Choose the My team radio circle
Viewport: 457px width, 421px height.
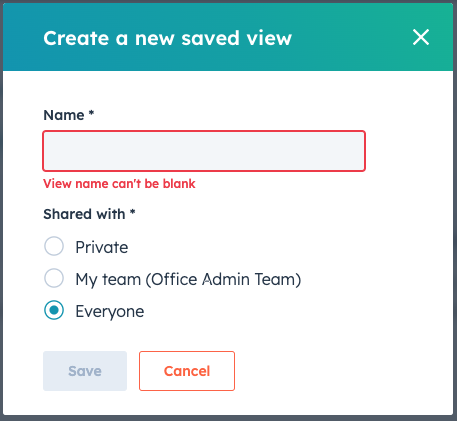coord(54,278)
